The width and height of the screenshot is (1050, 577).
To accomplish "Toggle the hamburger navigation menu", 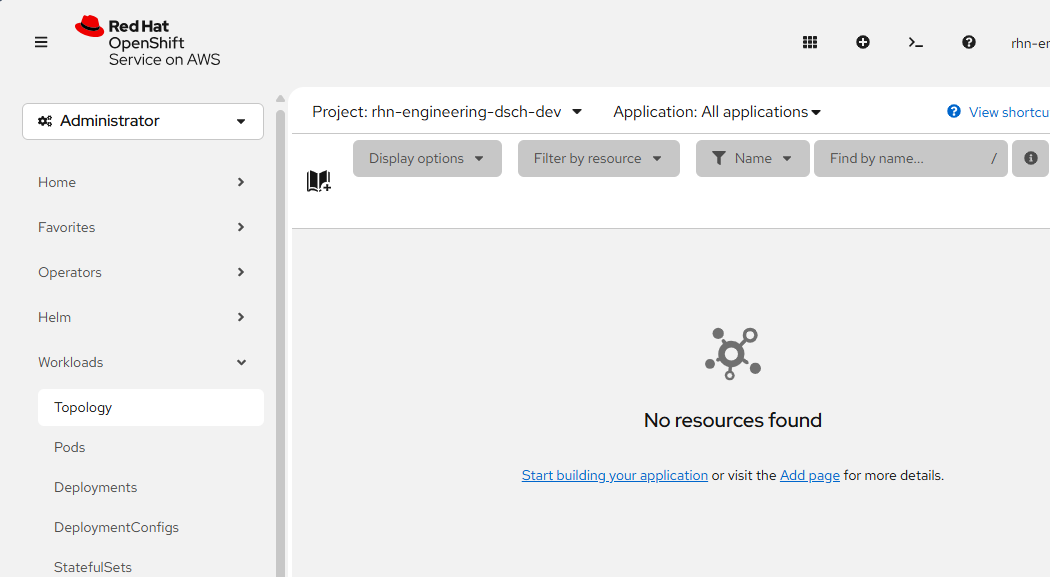I will tap(41, 42).
